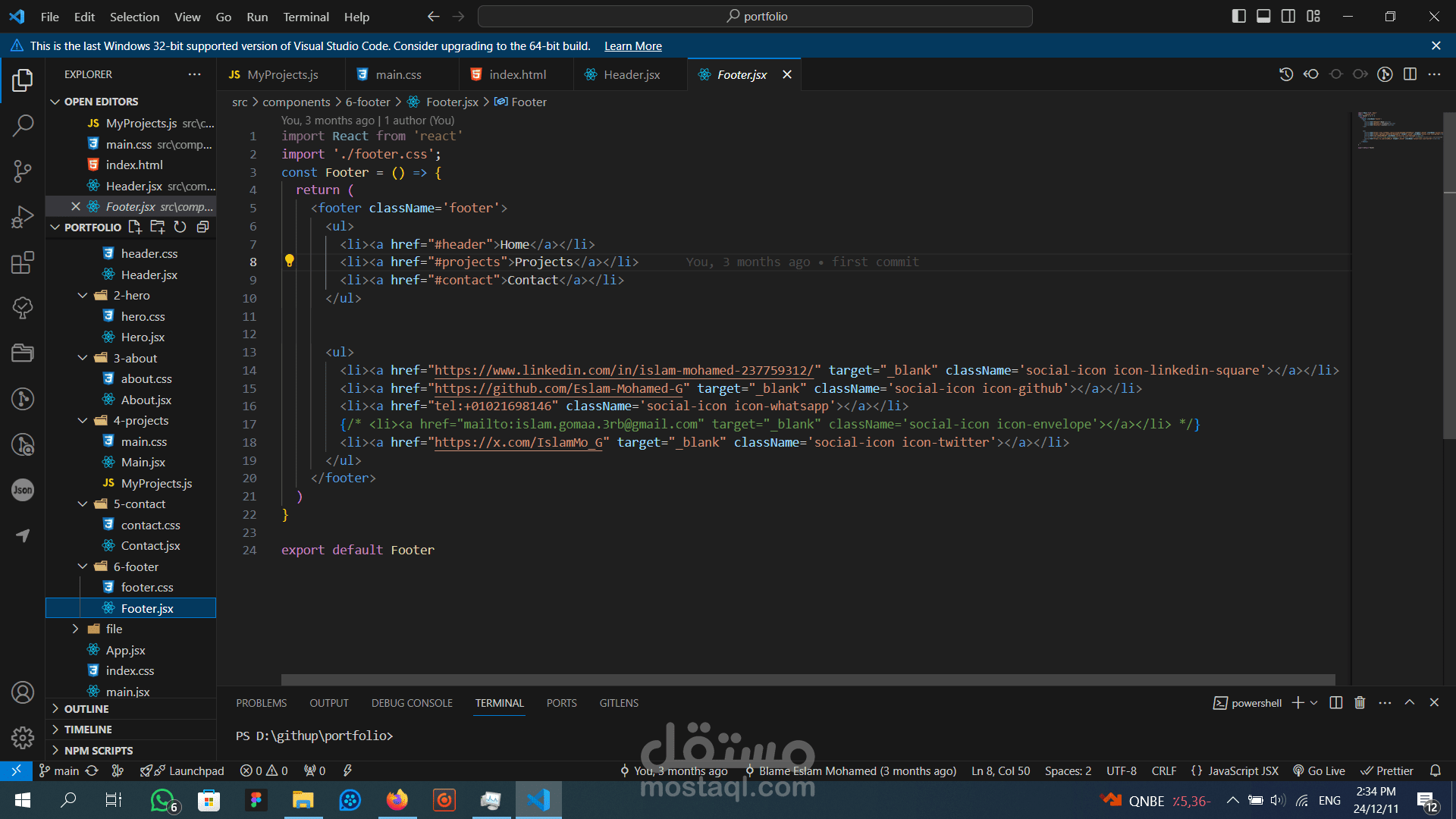Click the Learn More link
Image resolution: width=1456 pixels, height=819 pixels.
pos(632,46)
